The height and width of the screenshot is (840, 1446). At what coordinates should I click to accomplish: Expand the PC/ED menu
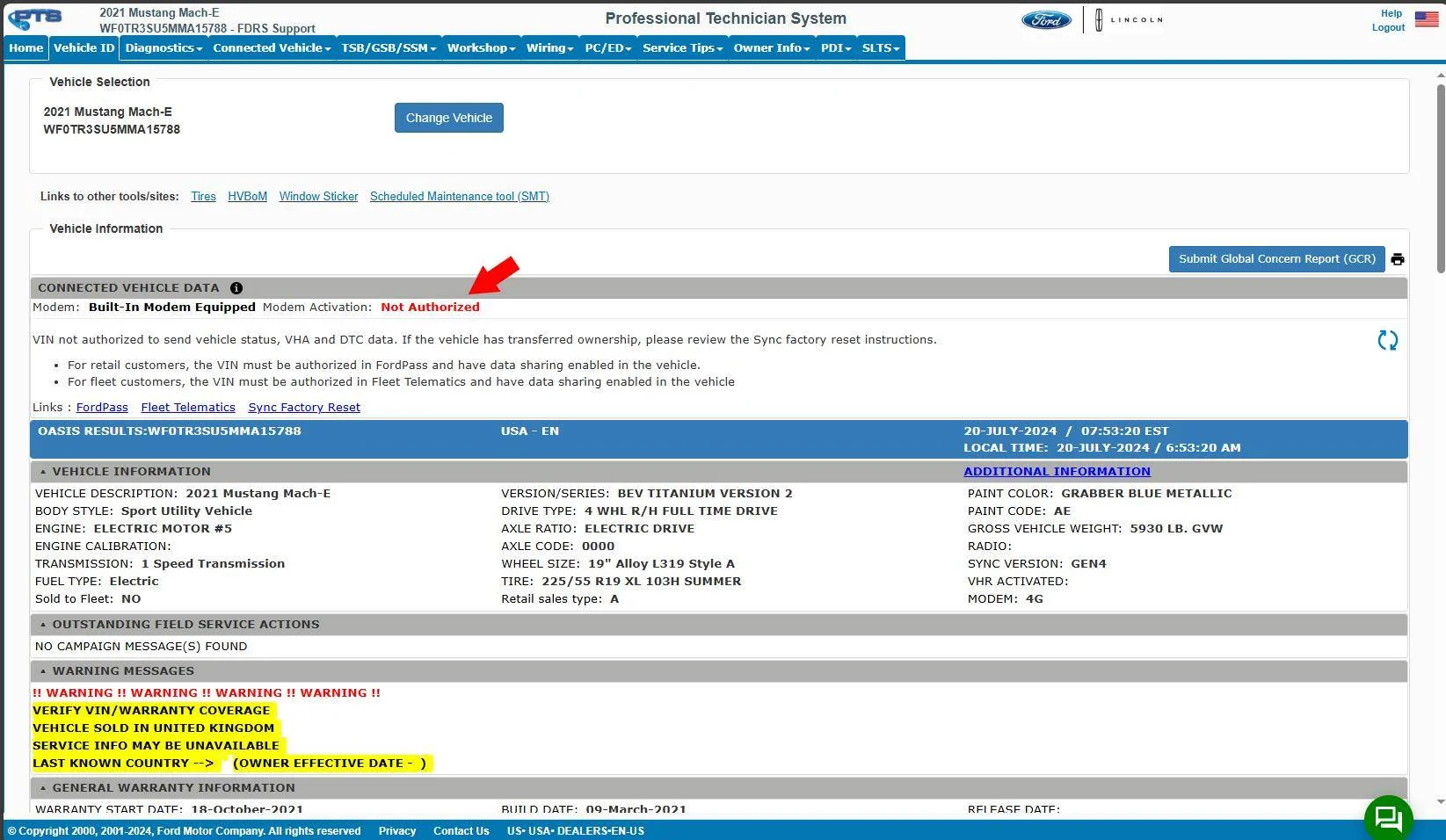pos(608,47)
